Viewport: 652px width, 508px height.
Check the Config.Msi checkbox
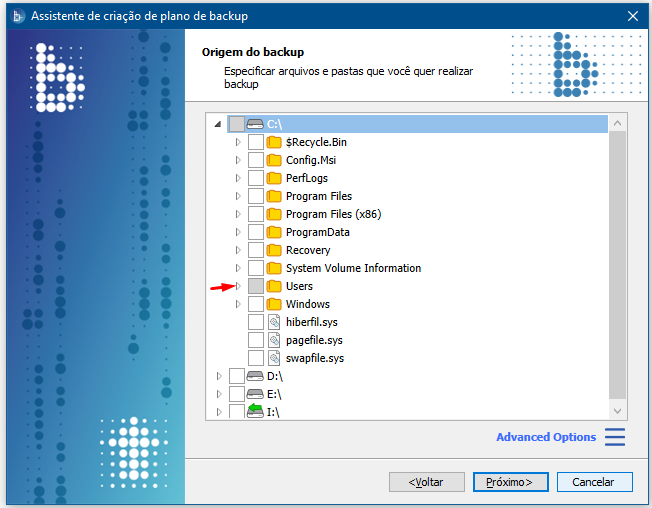256,160
